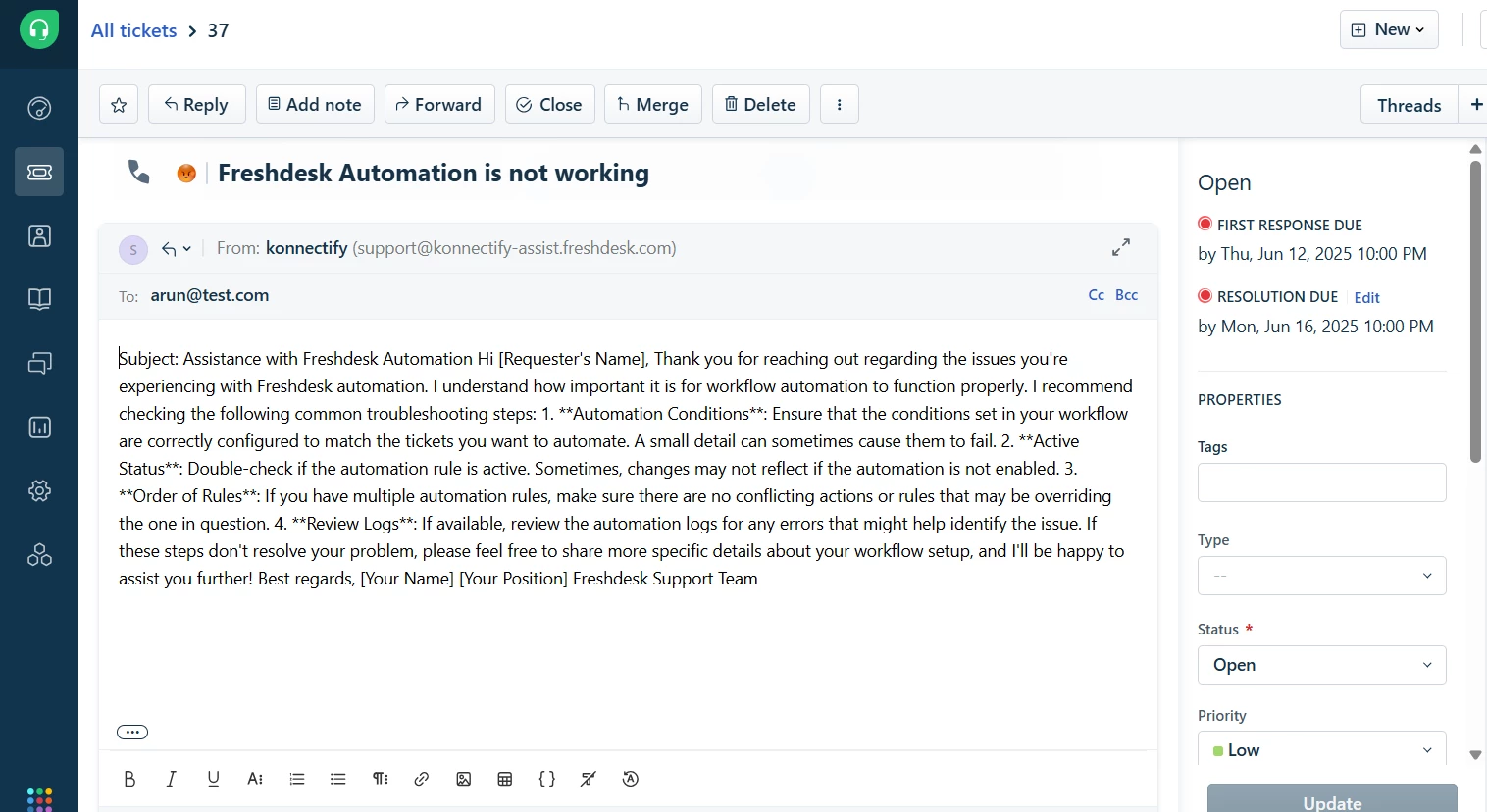Click Add note button
Screen dimensions: 1487x812
(x=315, y=104)
